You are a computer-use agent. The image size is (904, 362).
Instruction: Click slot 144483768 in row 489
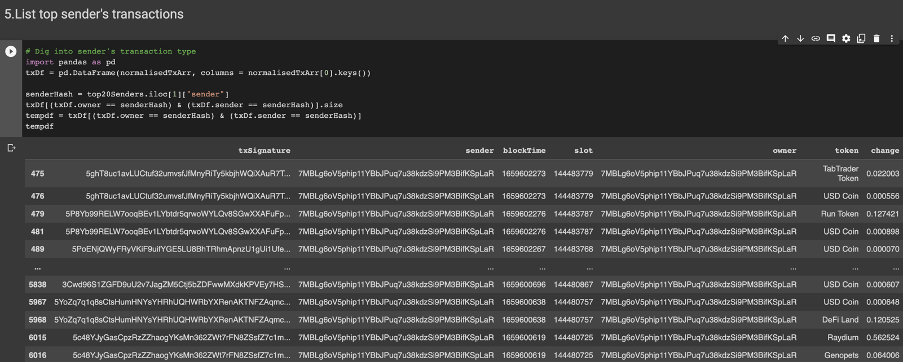click(x=573, y=249)
